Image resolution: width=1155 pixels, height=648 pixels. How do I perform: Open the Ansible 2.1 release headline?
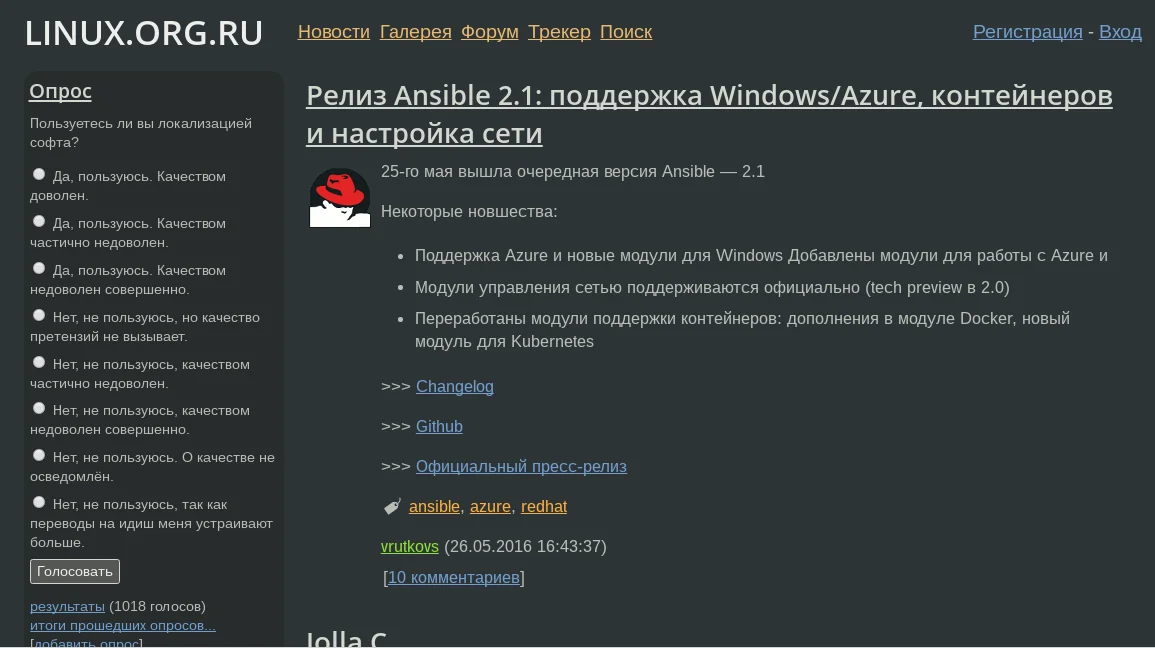(x=709, y=114)
